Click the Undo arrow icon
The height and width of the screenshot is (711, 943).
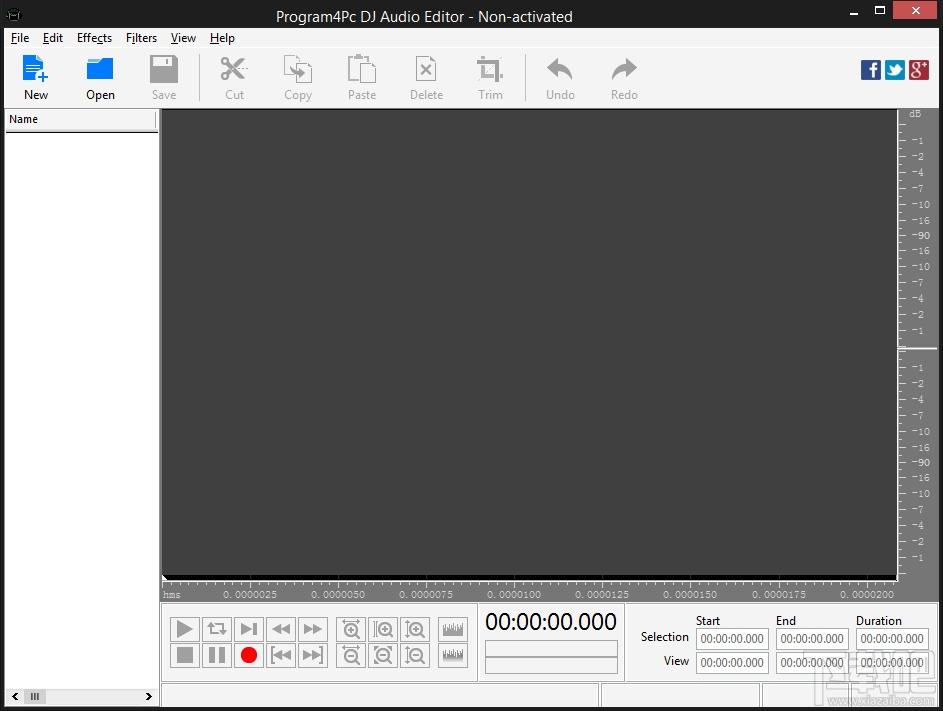[x=560, y=77]
